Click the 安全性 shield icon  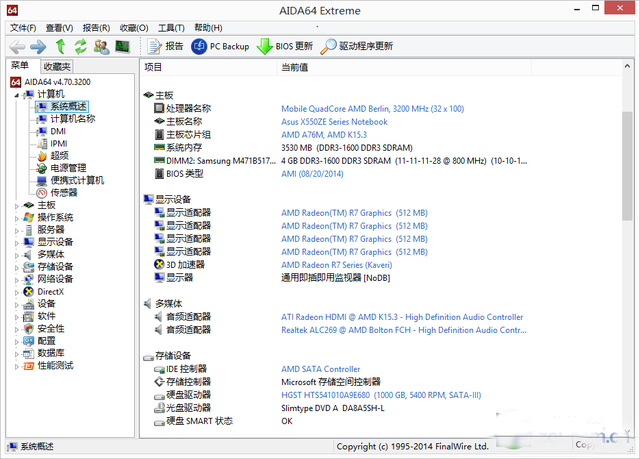click(29, 328)
